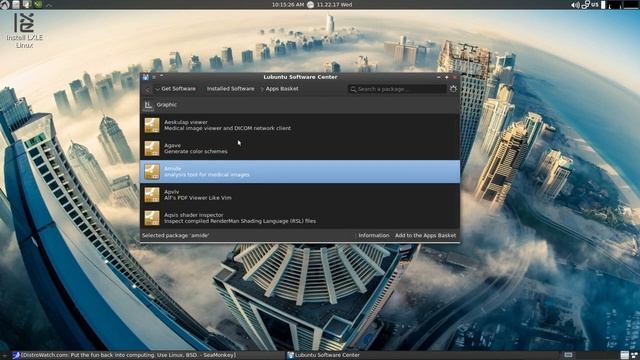Screen dimensions: 640x360
Task: Select the Agave package row
Action: (x=300, y=148)
